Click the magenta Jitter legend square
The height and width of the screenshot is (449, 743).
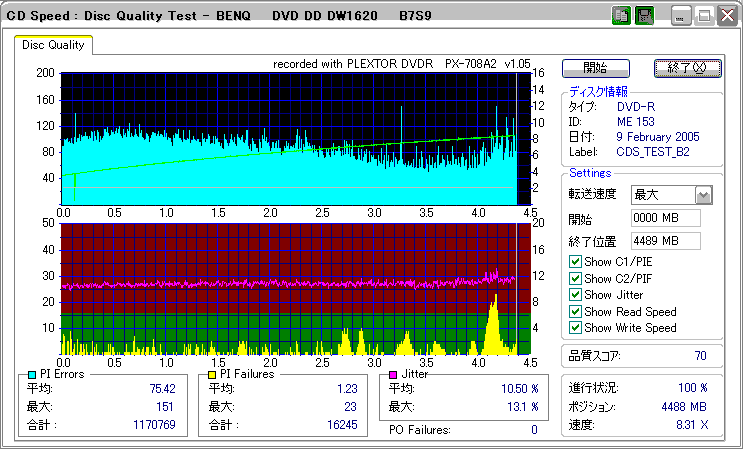pos(393,374)
